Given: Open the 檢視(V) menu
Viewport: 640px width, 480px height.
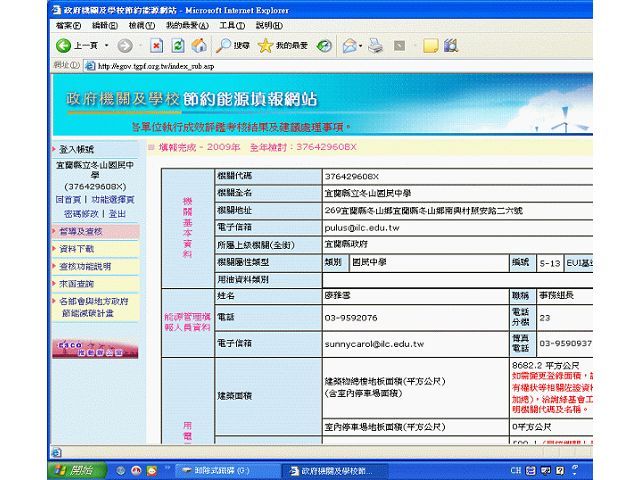Looking at the screenshot, I should pyautogui.click(x=141, y=25).
